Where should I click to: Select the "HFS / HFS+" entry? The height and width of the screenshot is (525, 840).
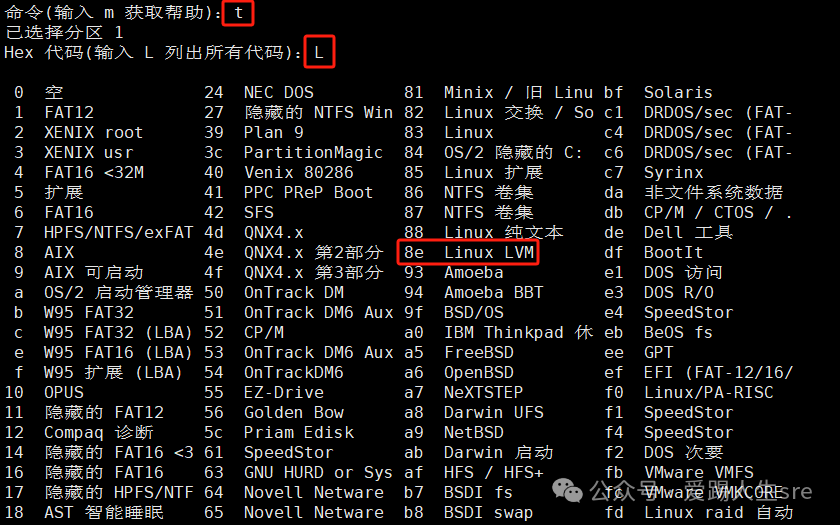(x=494, y=472)
